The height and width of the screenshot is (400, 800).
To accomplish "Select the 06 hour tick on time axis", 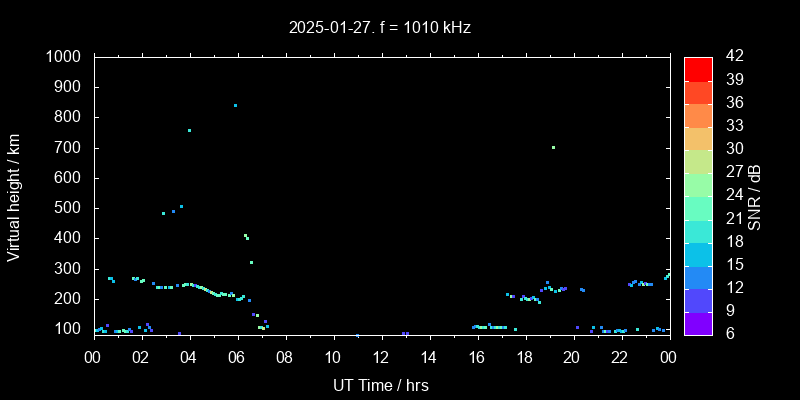I will [236, 358].
